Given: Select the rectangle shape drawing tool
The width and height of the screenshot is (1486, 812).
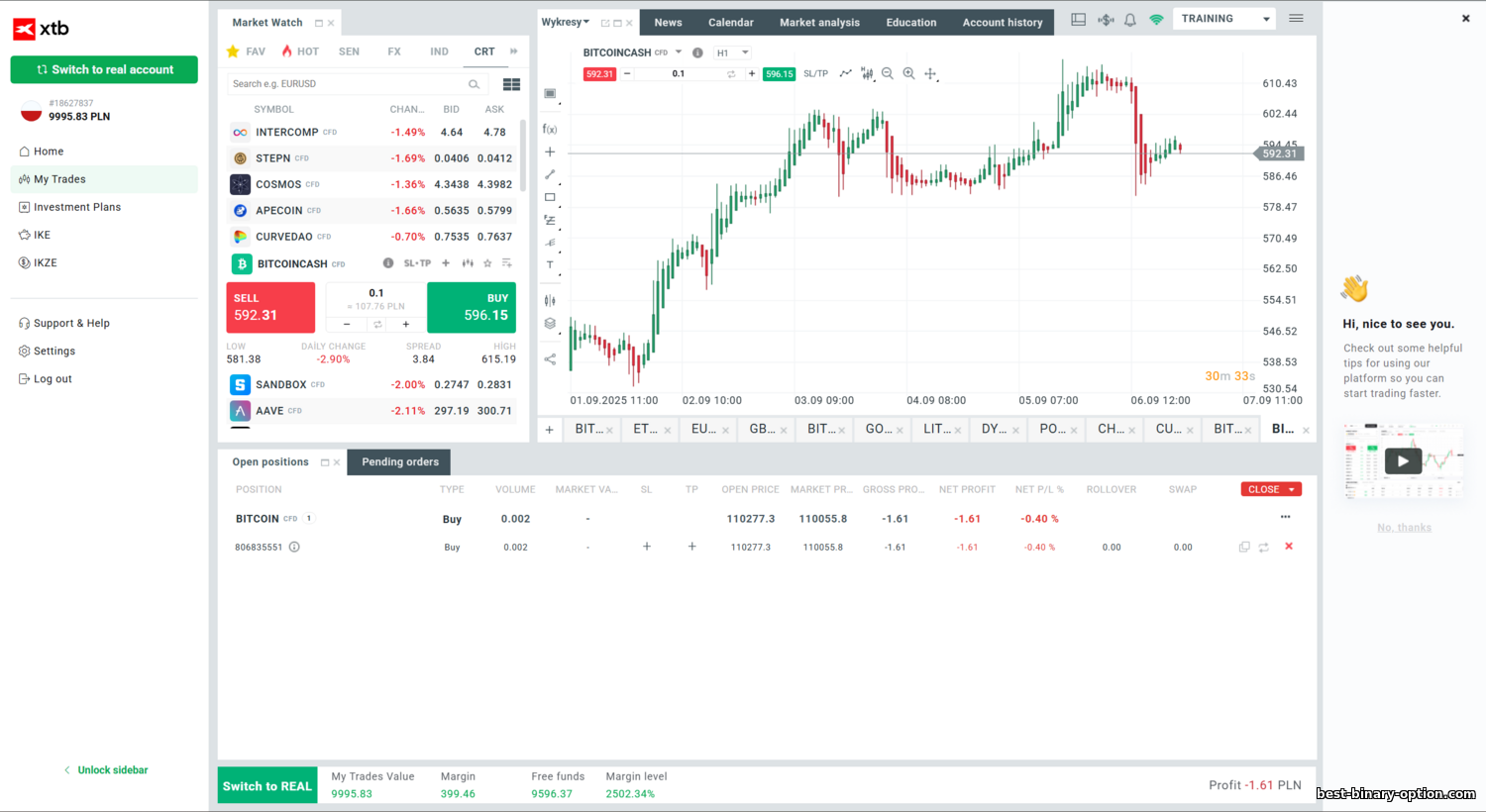Looking at the screenshot, I should click(x=550, y=197).
